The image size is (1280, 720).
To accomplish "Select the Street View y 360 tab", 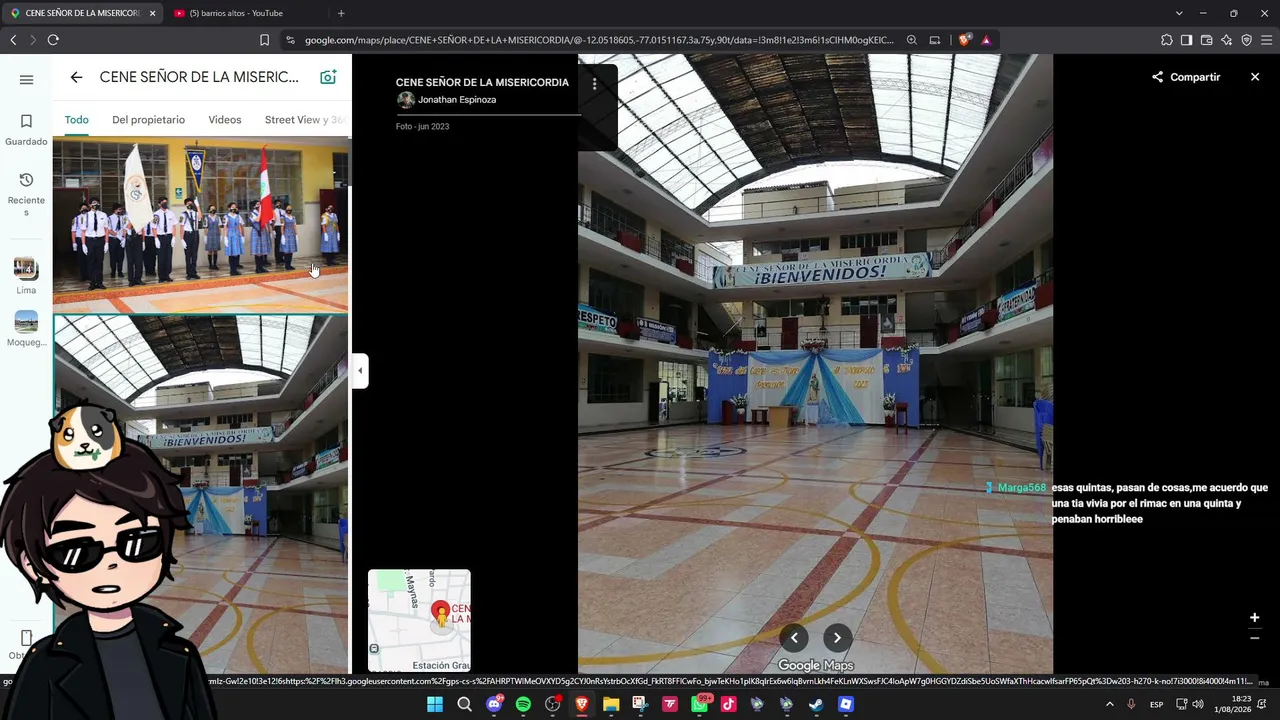I will click(305, 120).
